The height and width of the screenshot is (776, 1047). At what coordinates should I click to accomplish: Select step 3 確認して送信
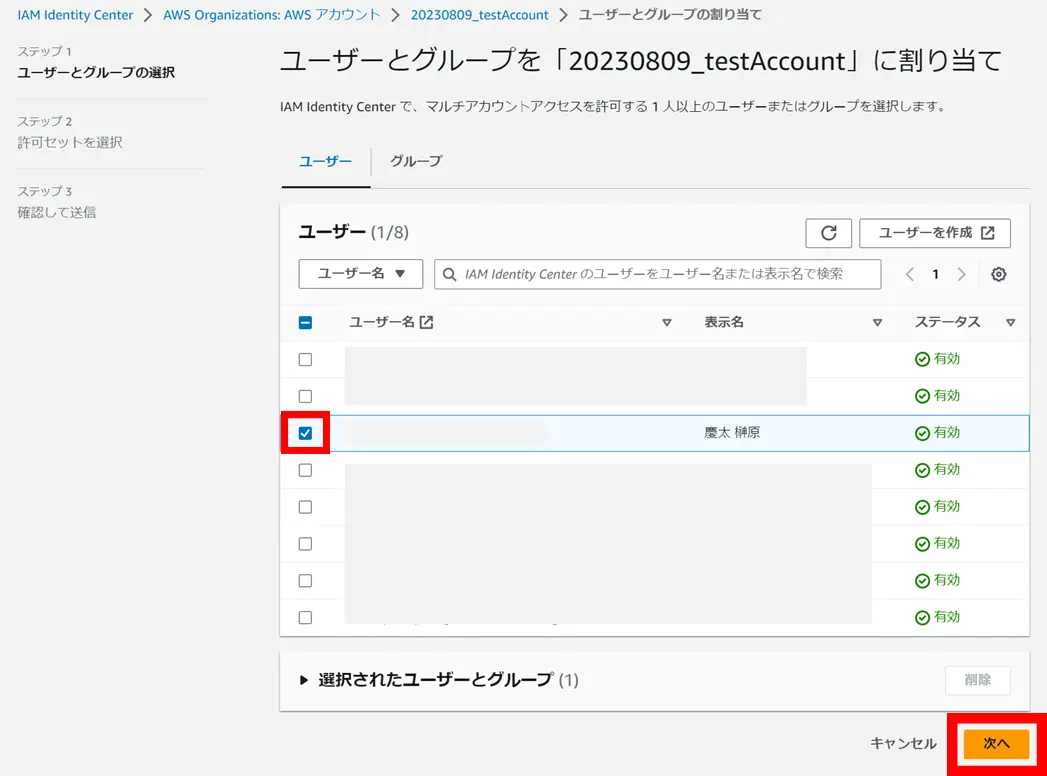point(57,212)
